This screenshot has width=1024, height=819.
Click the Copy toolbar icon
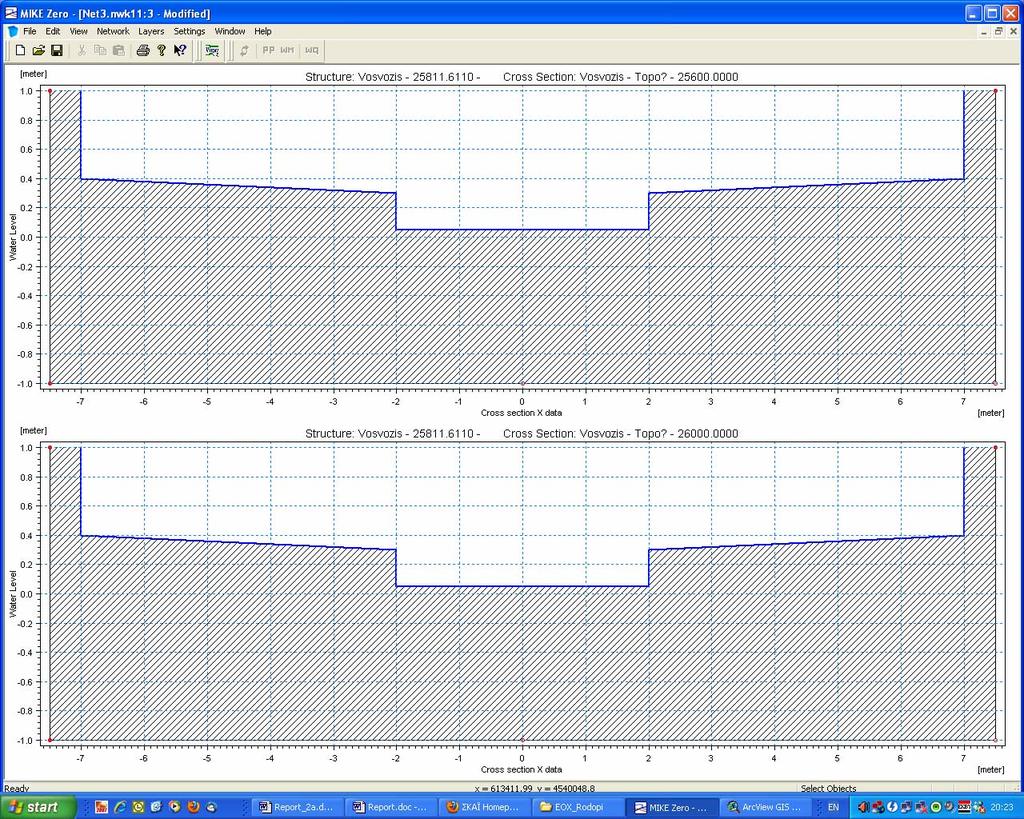point(100,50)
